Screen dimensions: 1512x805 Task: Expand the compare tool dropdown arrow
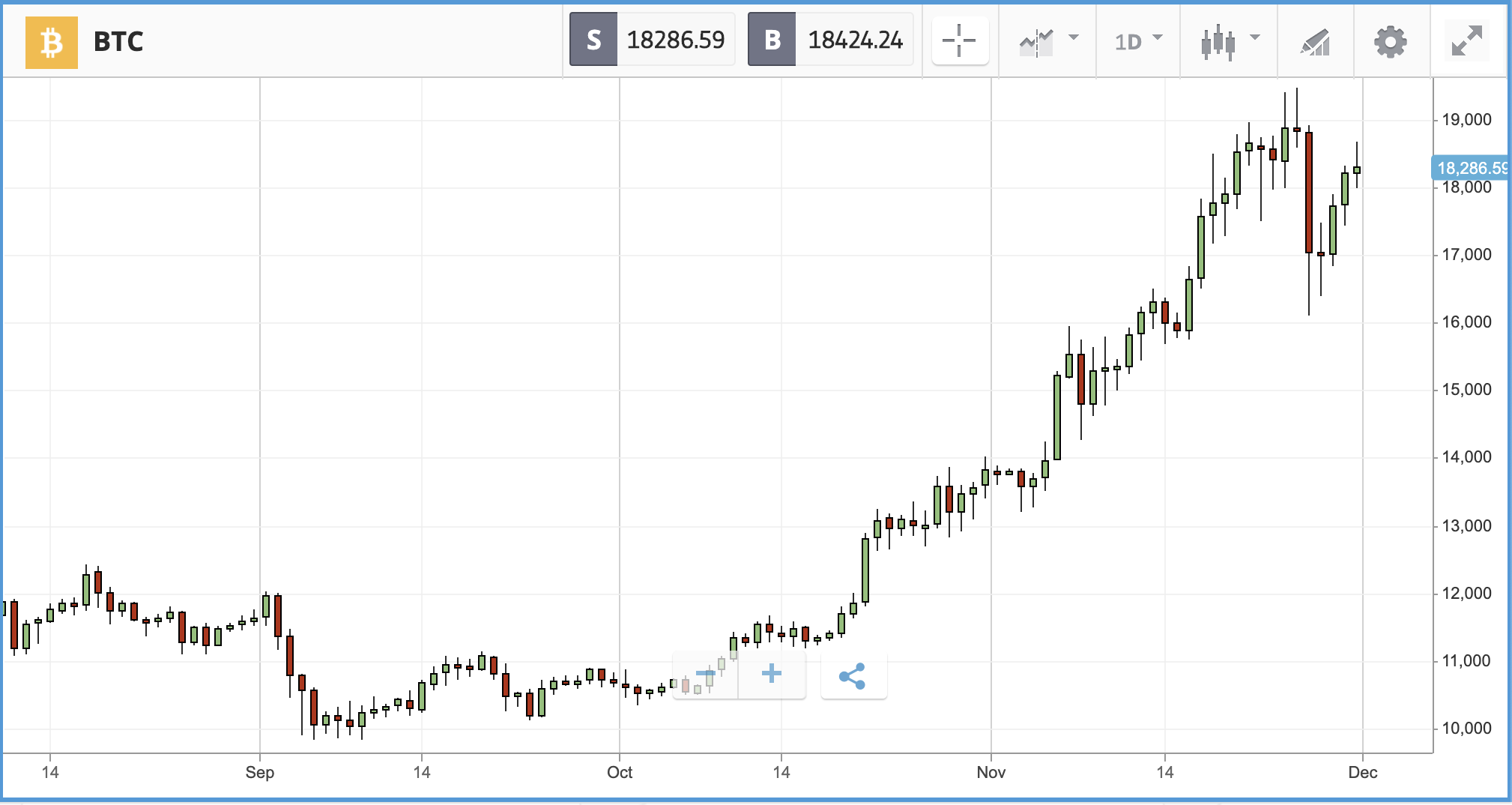(x=1074, y=37)
